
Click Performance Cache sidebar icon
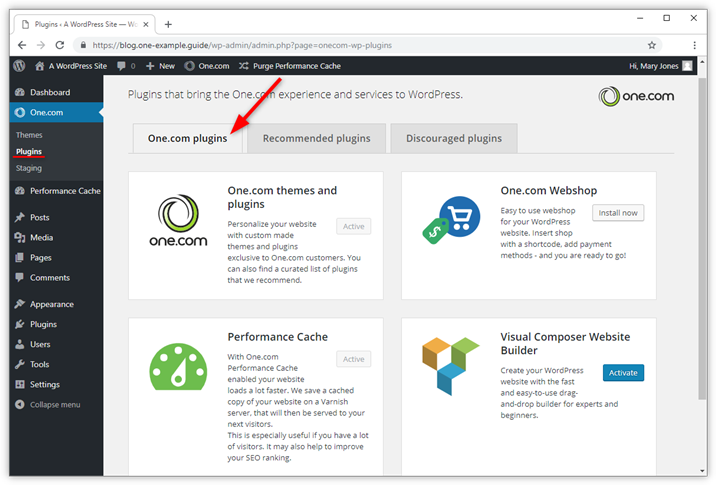tap(20, 191)
